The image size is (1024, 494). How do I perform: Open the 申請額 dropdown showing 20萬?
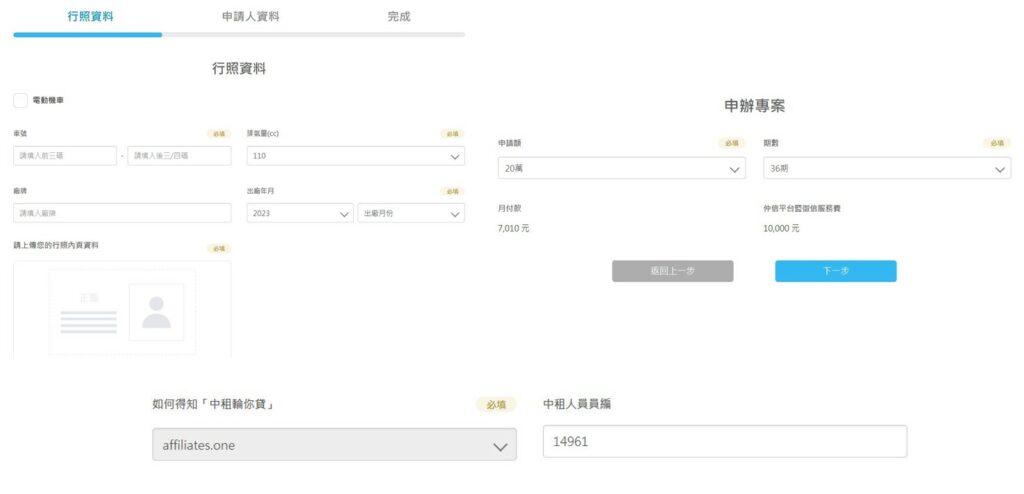tap(621, 169)
